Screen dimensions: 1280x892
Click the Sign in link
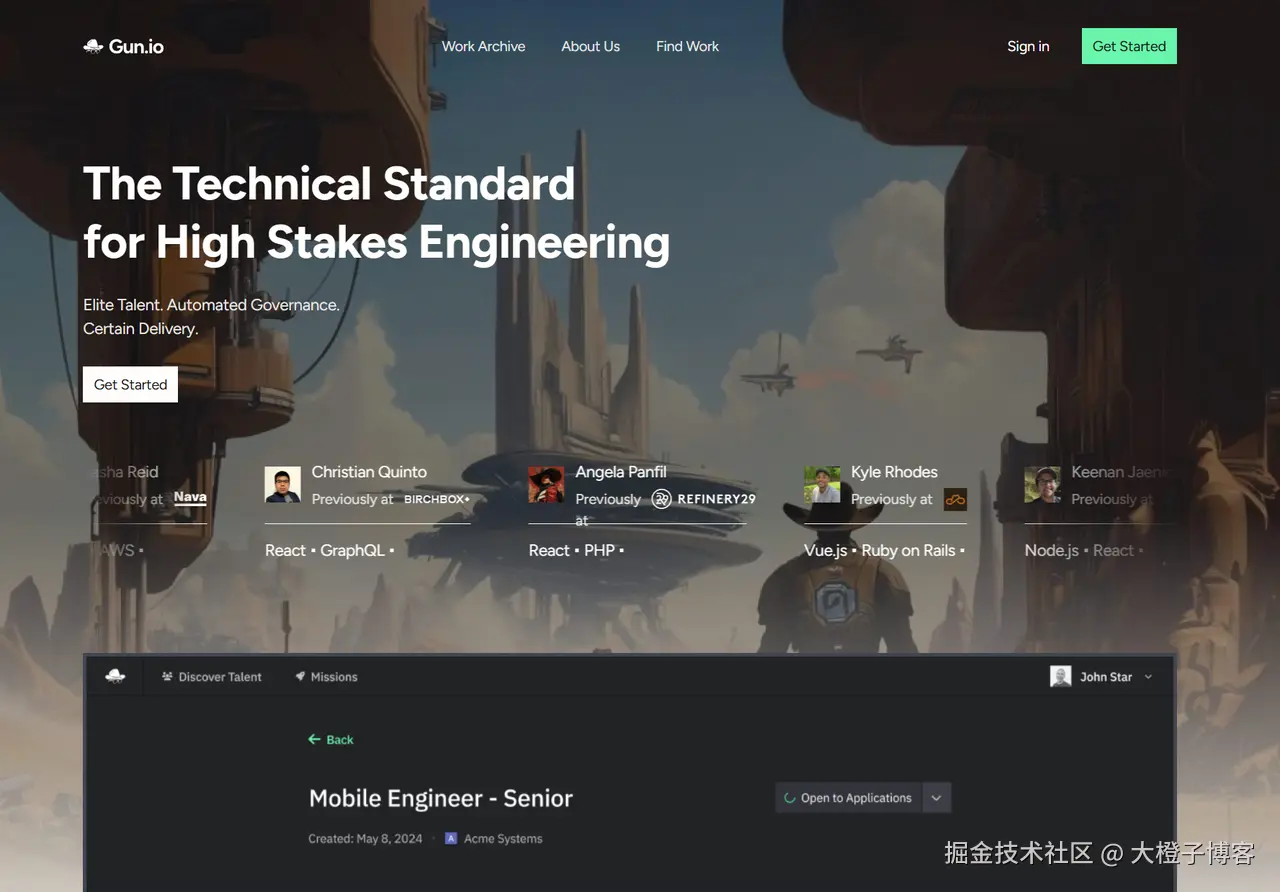1028,46
